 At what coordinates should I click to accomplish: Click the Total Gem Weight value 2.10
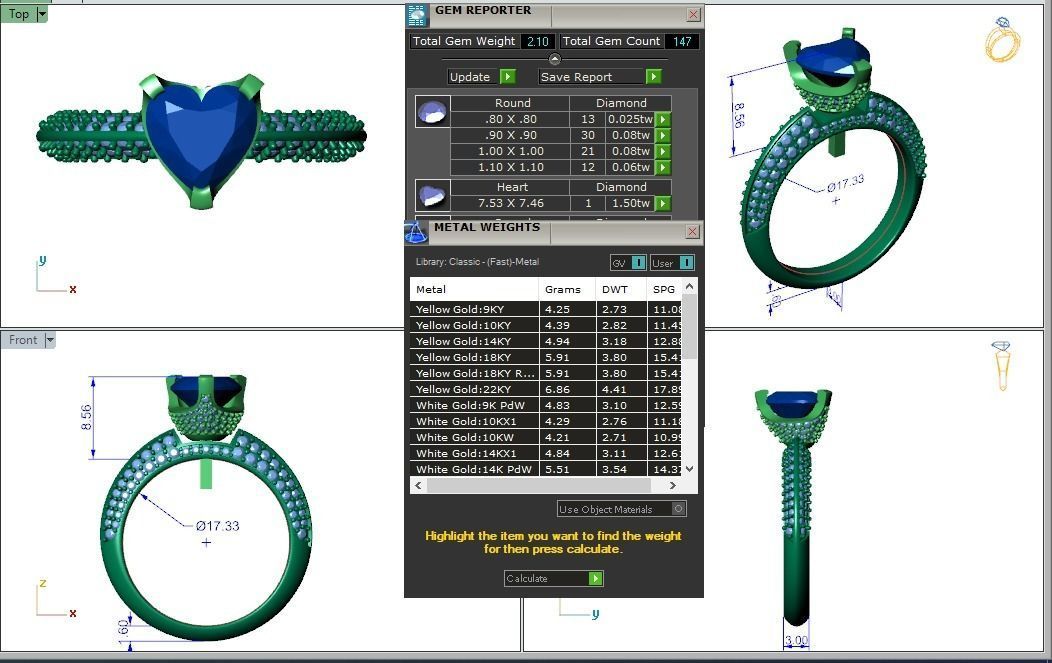pyautogui.click(x=537, y=42)
